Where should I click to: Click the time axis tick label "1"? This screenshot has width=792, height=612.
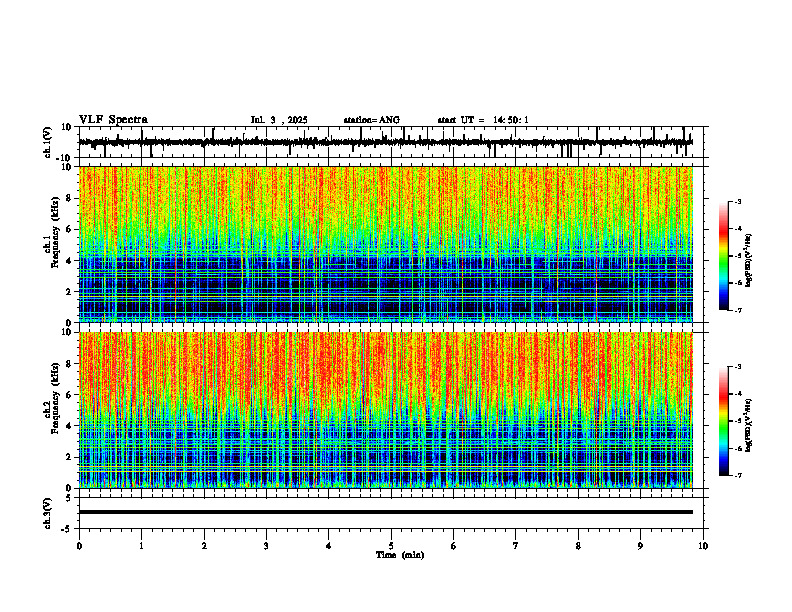pyautogui.click(x=141, y=546)
